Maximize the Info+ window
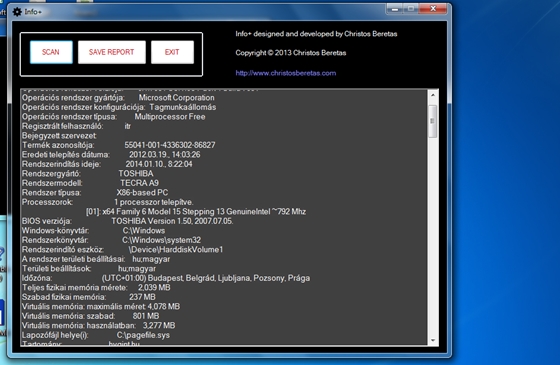Viewport: 560px width, 365px height. pos(411,9)
